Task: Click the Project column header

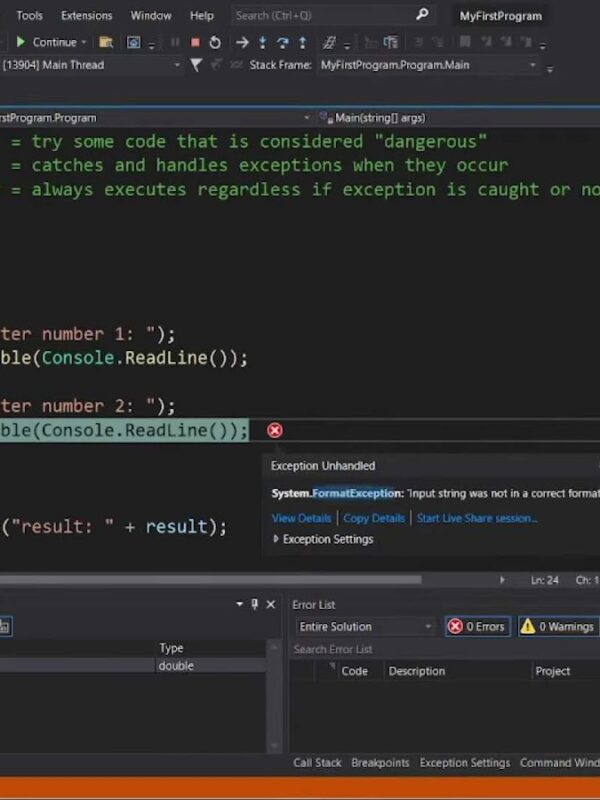Action: pyautogui.click(x=553, y=671)
